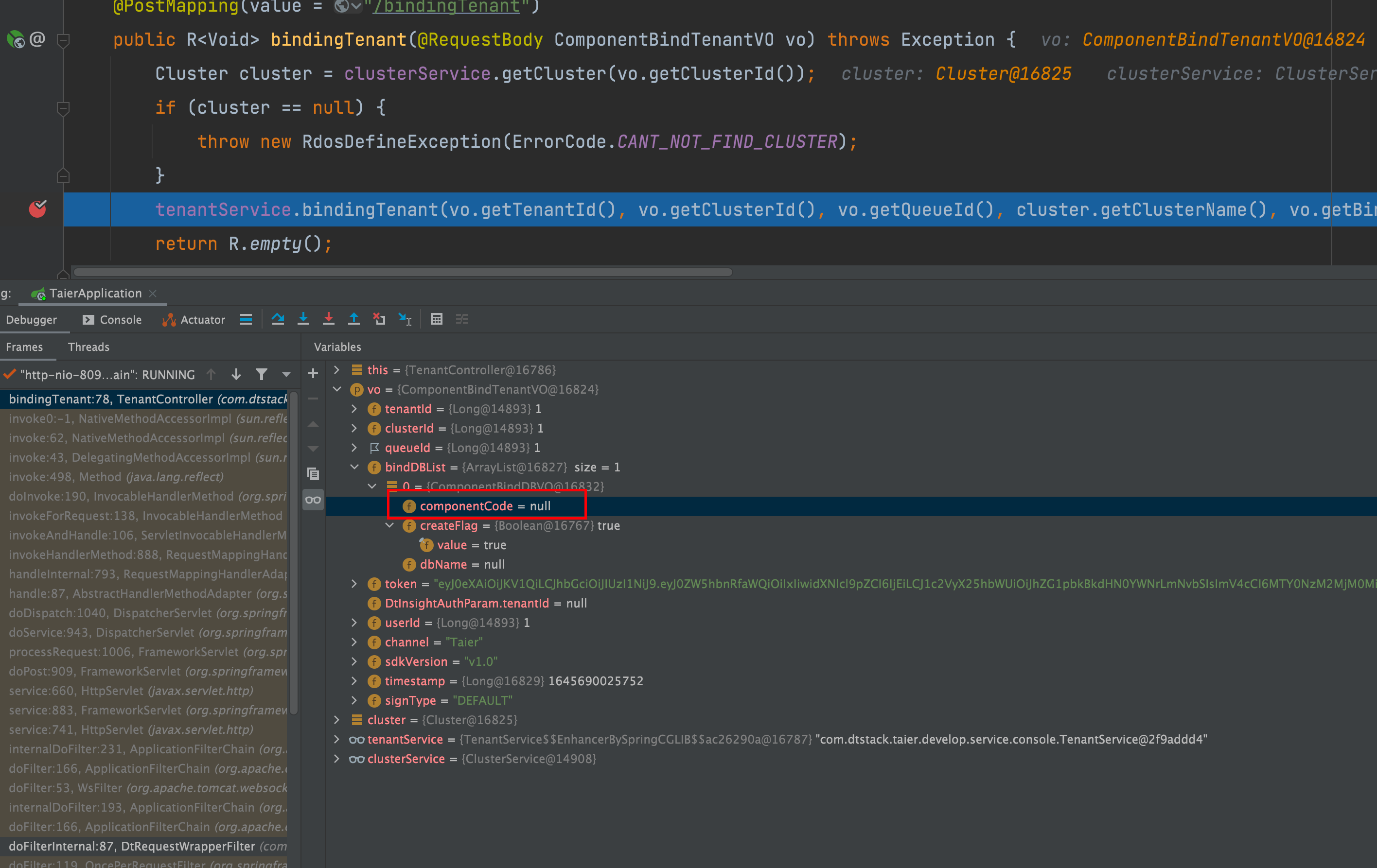Click the Force Step Into icon
1377x868 pixels.
point(328,319)
